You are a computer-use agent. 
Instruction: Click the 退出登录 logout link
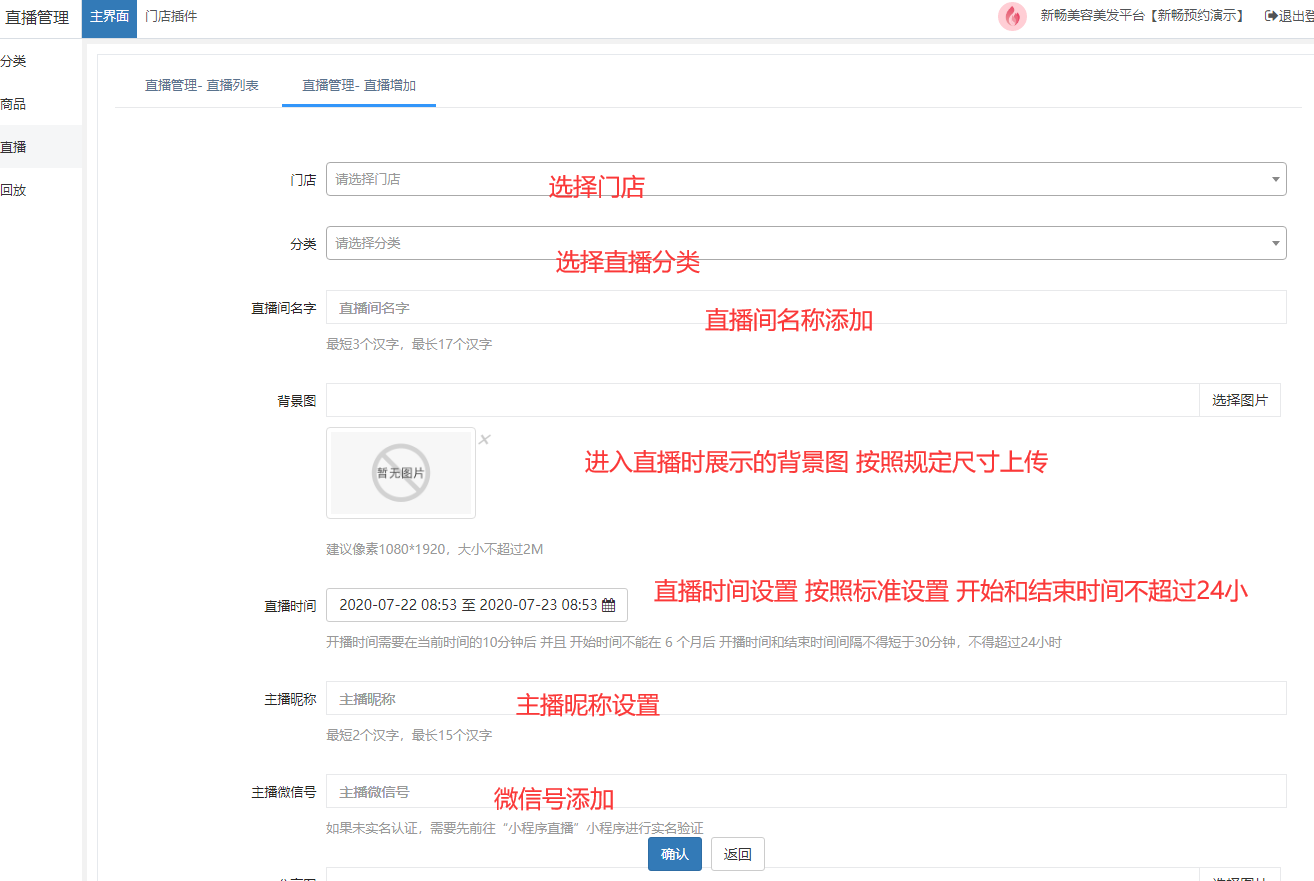click(x=1289, y=16)
